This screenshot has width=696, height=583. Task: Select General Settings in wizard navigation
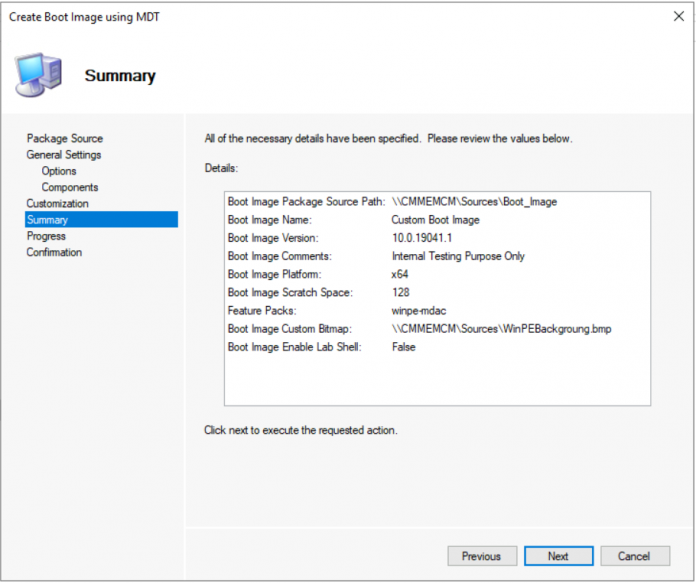click(63, 155)
